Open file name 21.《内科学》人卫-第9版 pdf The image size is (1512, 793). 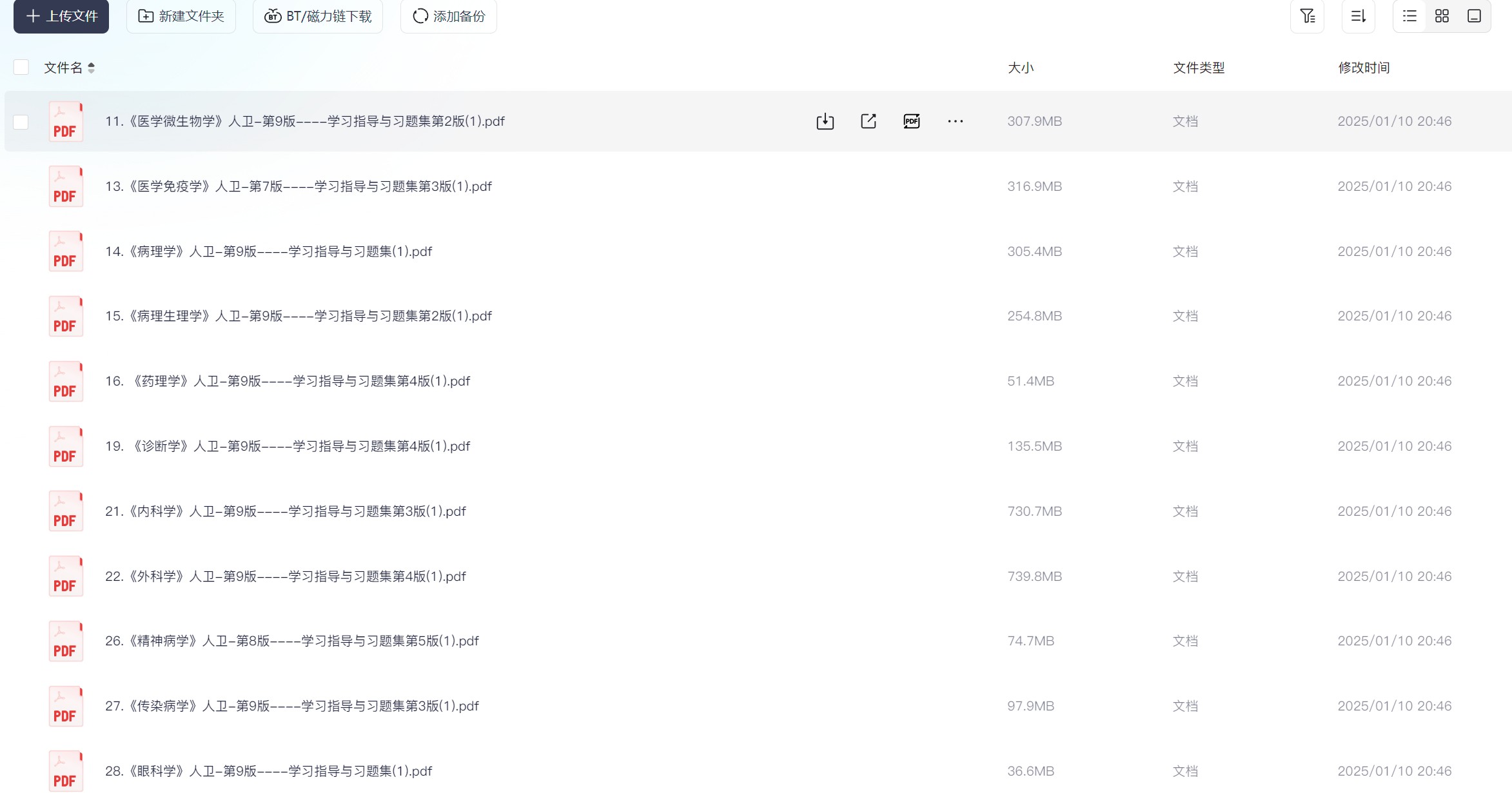point(286,511)
